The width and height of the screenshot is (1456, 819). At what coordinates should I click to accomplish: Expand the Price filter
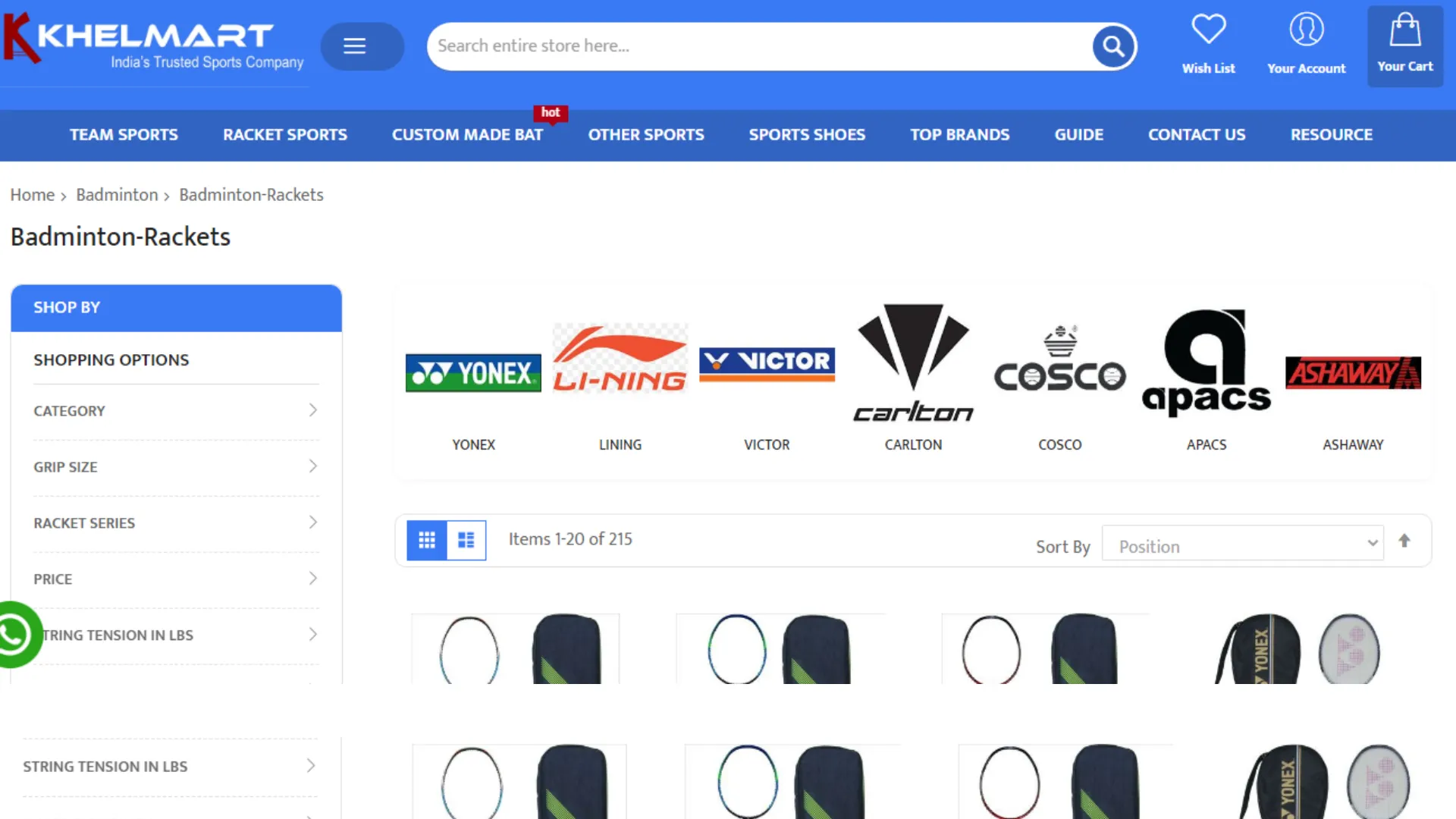(x=176, y=579)
